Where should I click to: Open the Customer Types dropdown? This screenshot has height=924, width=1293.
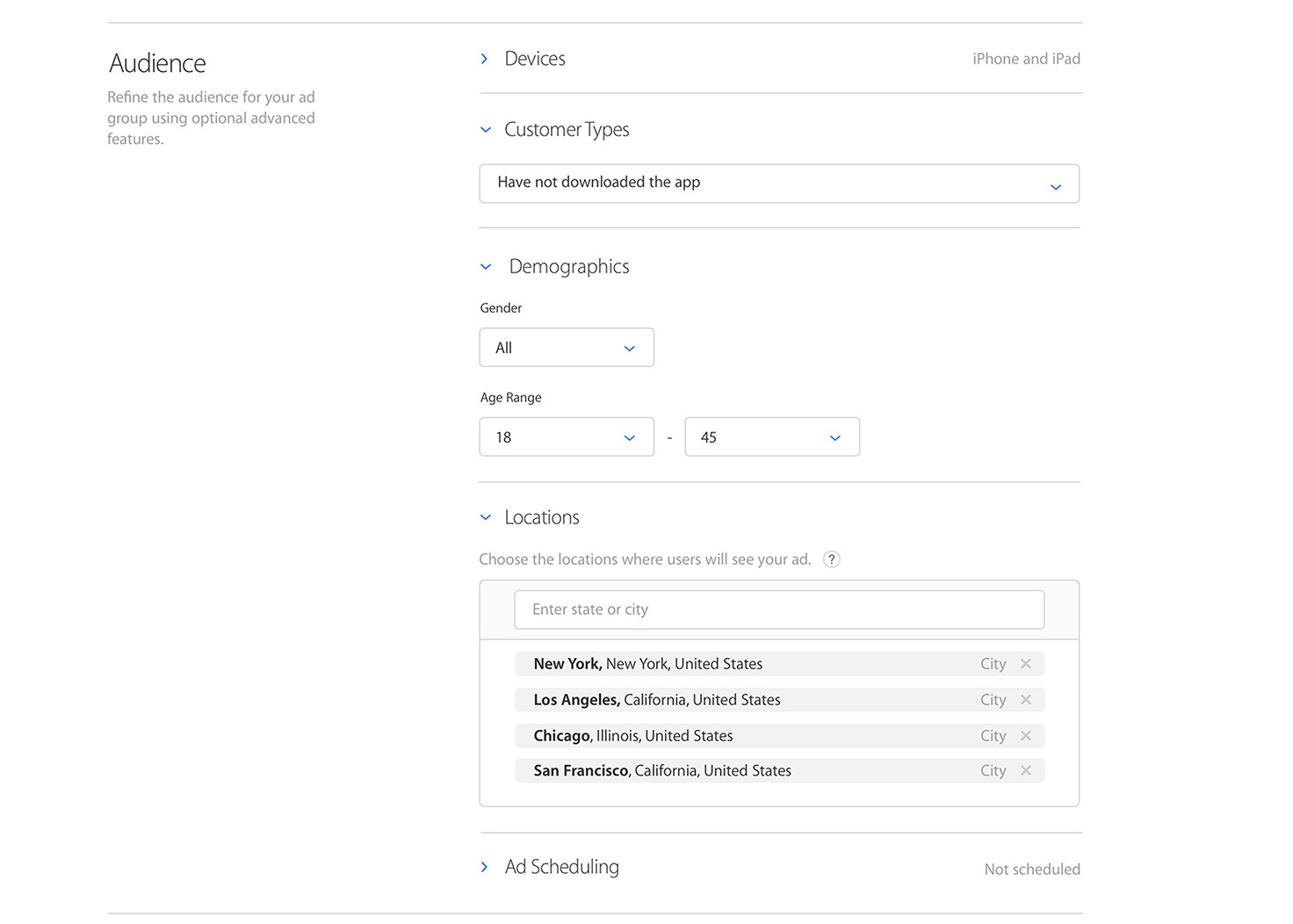[x=778, y=184]
